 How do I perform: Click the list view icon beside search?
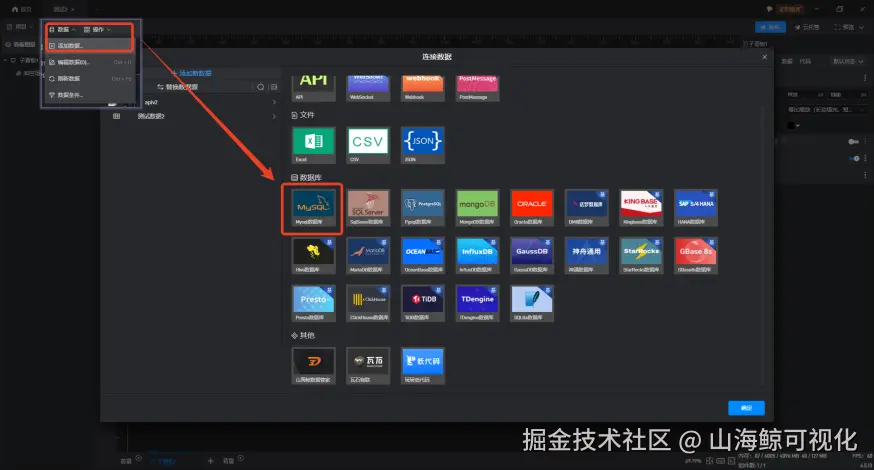[x=274, y=87]
